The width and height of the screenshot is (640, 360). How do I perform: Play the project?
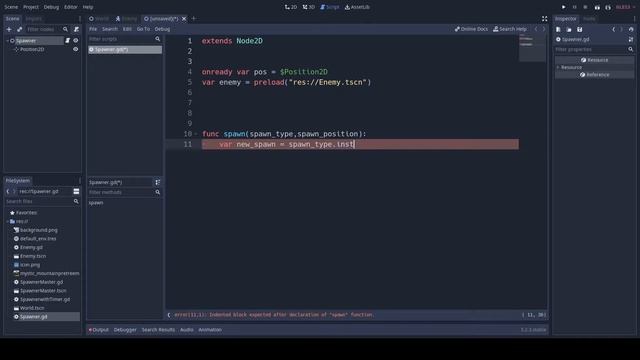(x=563, y=7)
